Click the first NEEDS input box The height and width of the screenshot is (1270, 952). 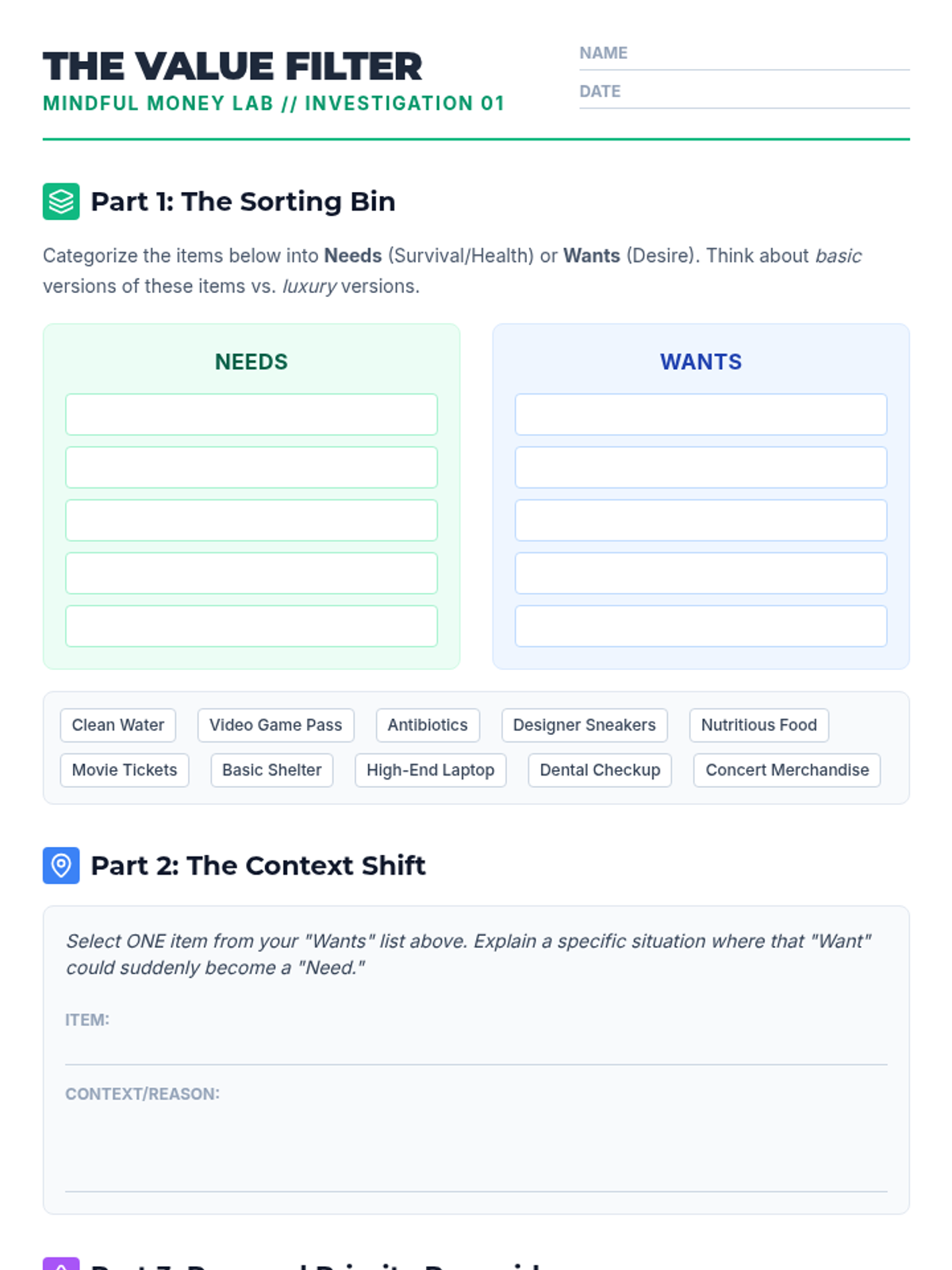[x=251, y=414]
